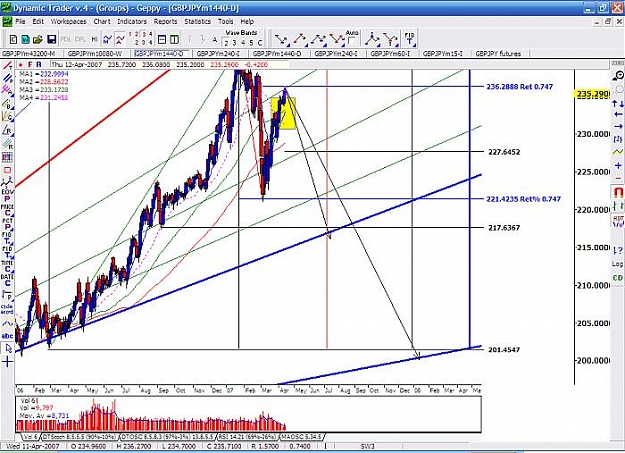
Task: Toggle the Log scale button
Action: 617,264
